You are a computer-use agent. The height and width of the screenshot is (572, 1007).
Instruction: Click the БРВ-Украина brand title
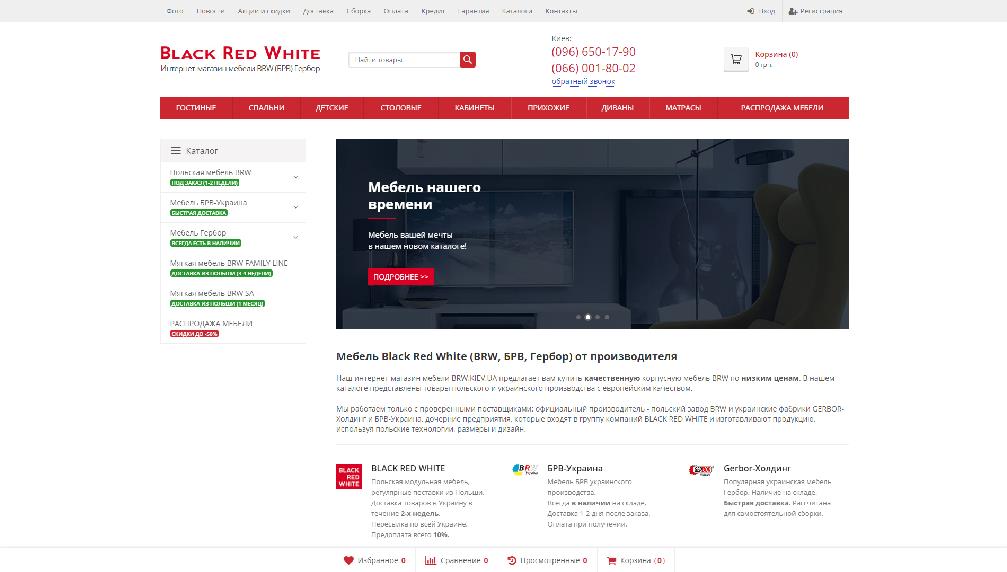(x=575, y=468)
